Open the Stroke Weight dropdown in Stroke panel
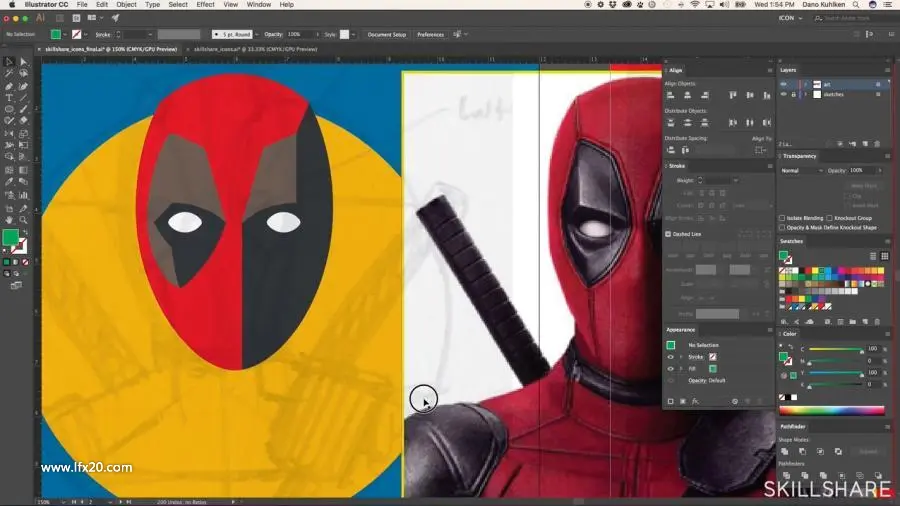This screenshot has width=900, height=506. 735,181
